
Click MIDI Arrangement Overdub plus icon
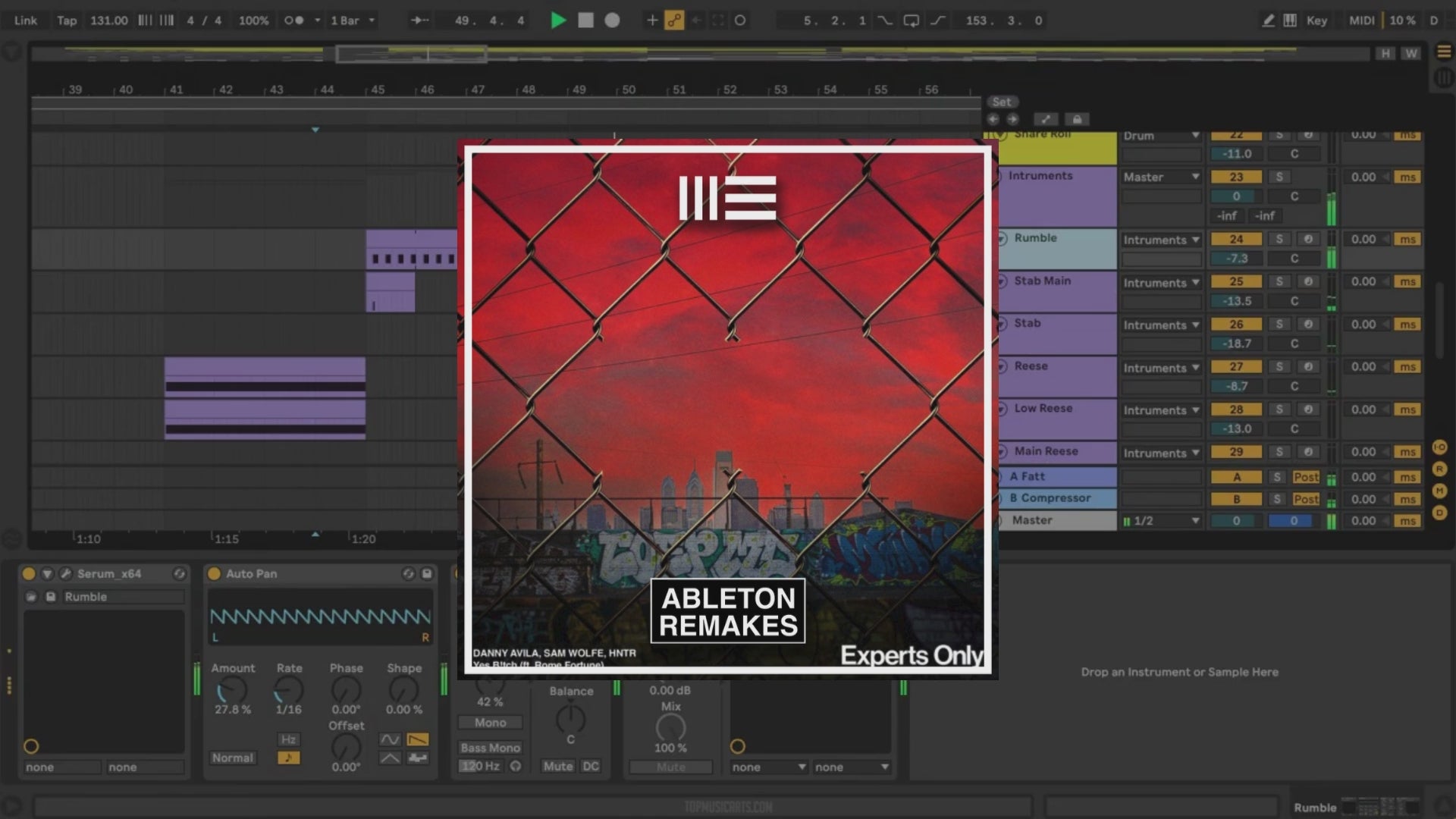(651, 20)
